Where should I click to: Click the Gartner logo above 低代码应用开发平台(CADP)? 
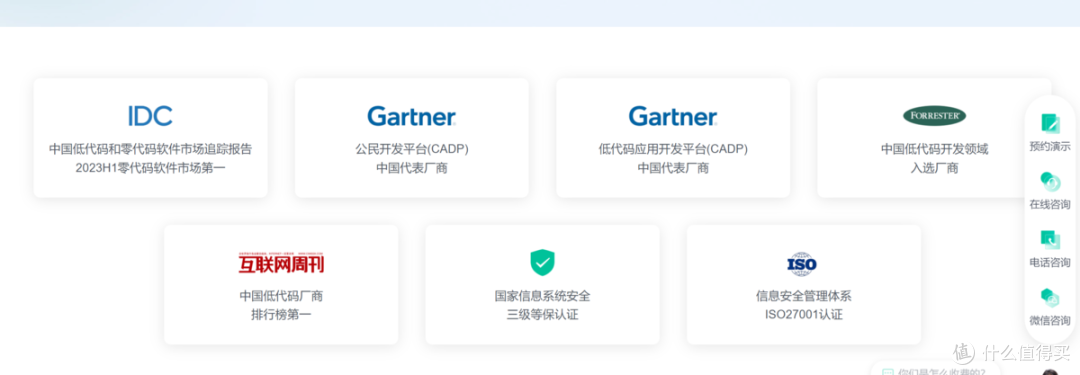point(673,115)
